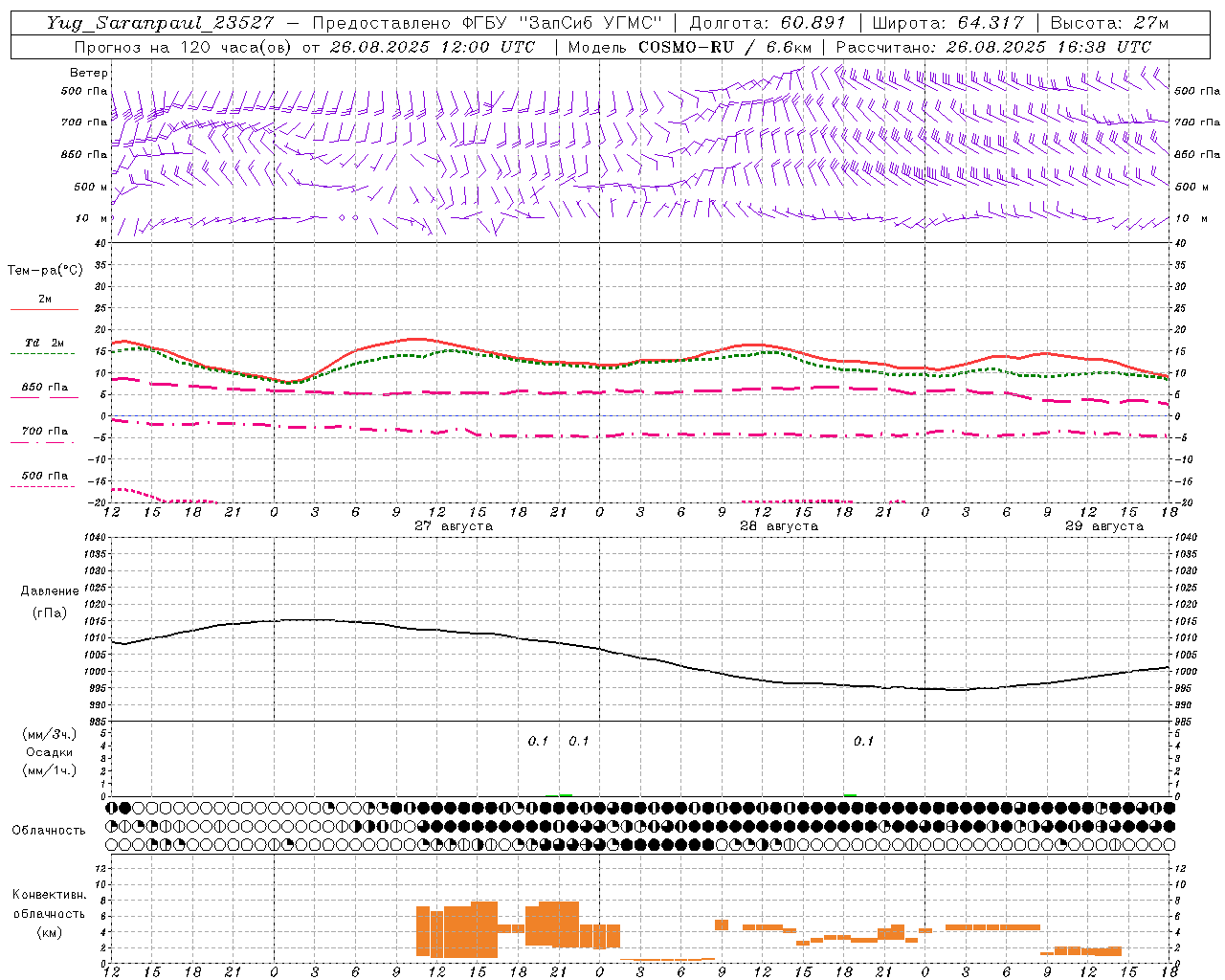Click the Тем-ра(°C) panel label
Viewport: 1225px width, 980px height.
click(45, 271)
